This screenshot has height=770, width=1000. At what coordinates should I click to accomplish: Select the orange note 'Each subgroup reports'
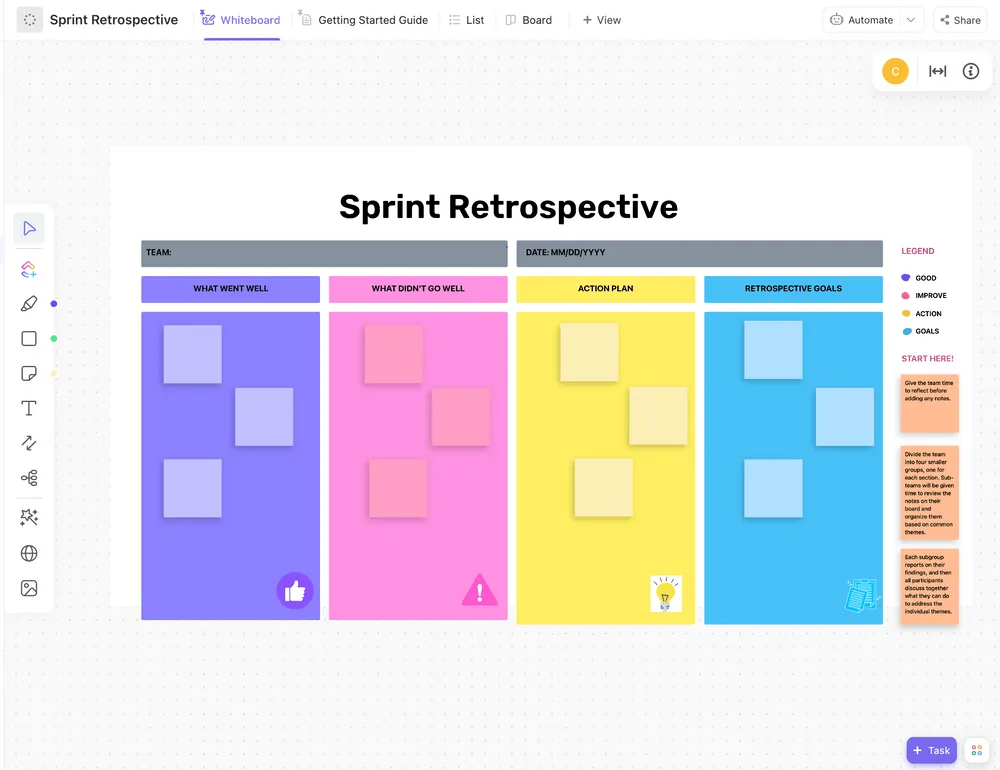(x=930, y=586)
